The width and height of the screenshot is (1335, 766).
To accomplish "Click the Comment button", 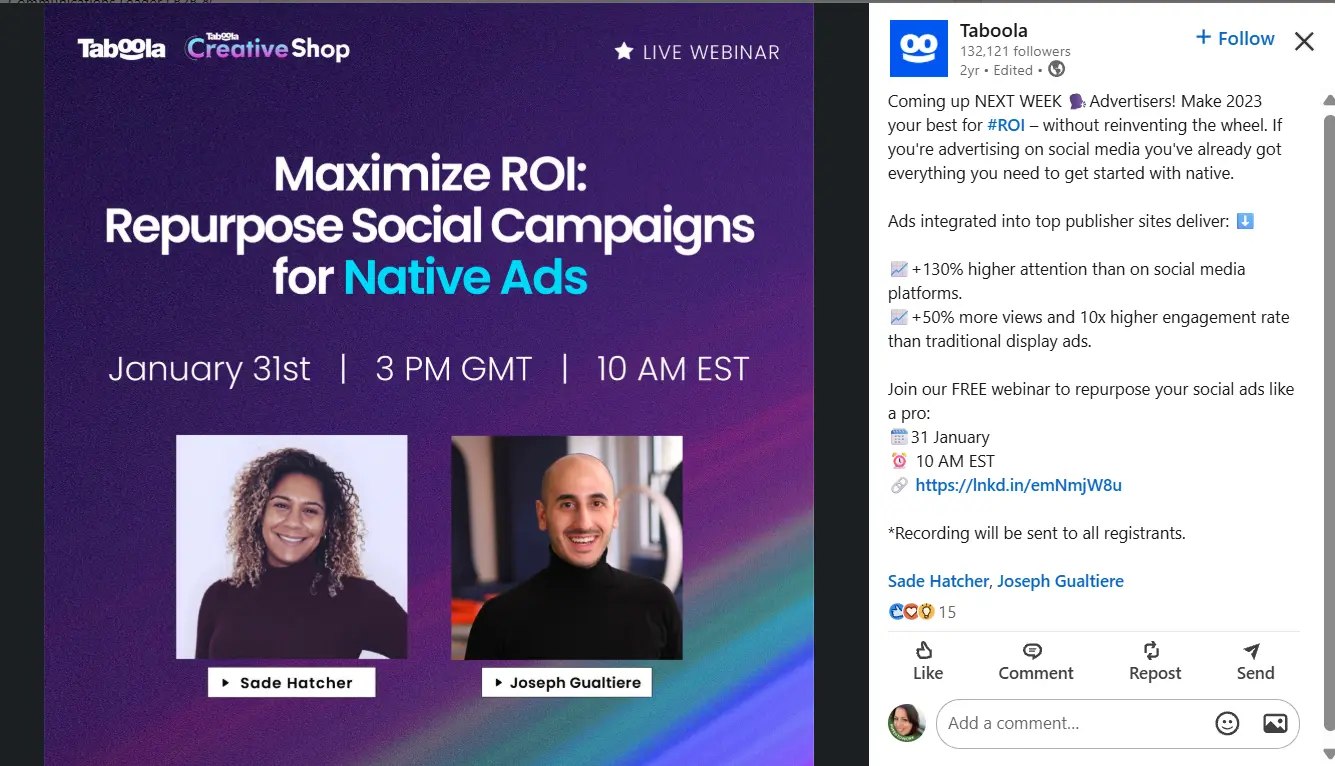I will [1035, 662].
